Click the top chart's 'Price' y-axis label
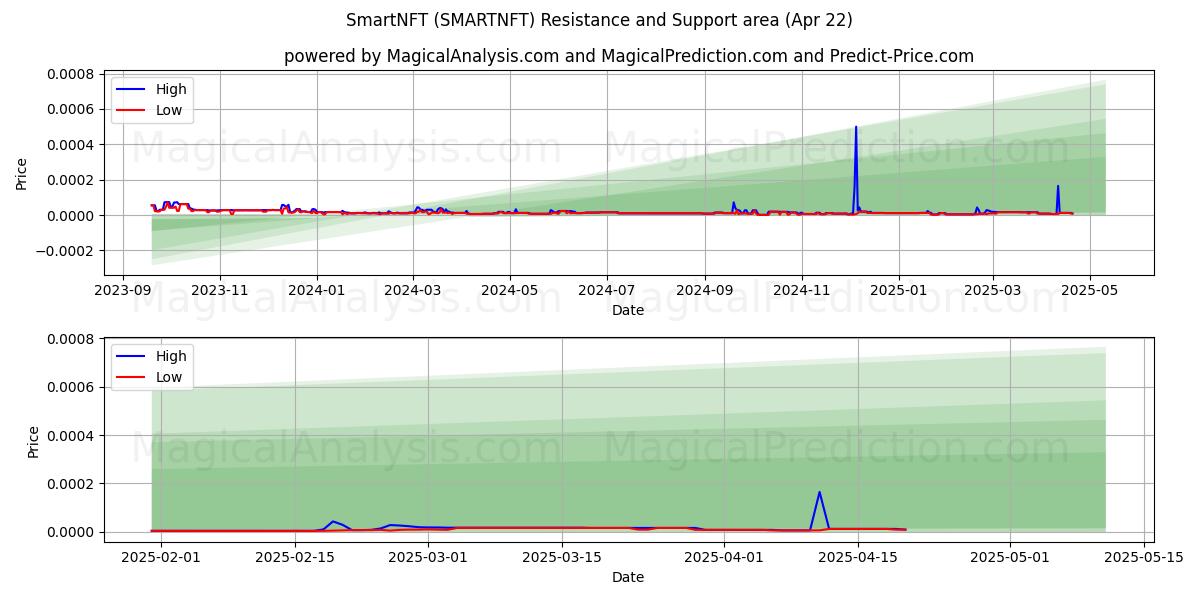Viewport: 1200px width, 600px height. [x=22, y=172]
